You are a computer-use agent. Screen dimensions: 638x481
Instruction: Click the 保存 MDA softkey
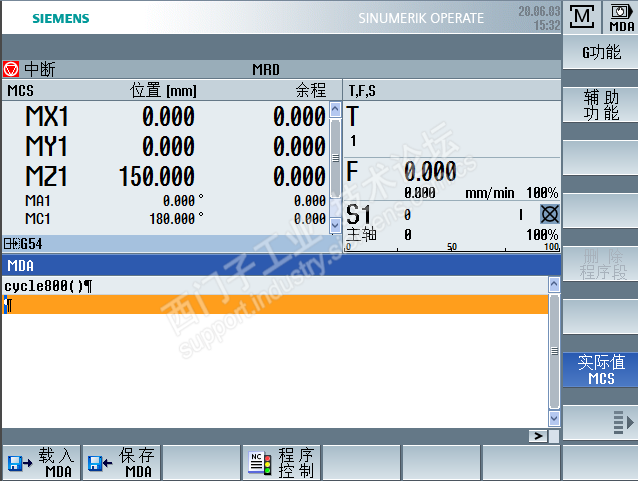click(x=121, y=463)
